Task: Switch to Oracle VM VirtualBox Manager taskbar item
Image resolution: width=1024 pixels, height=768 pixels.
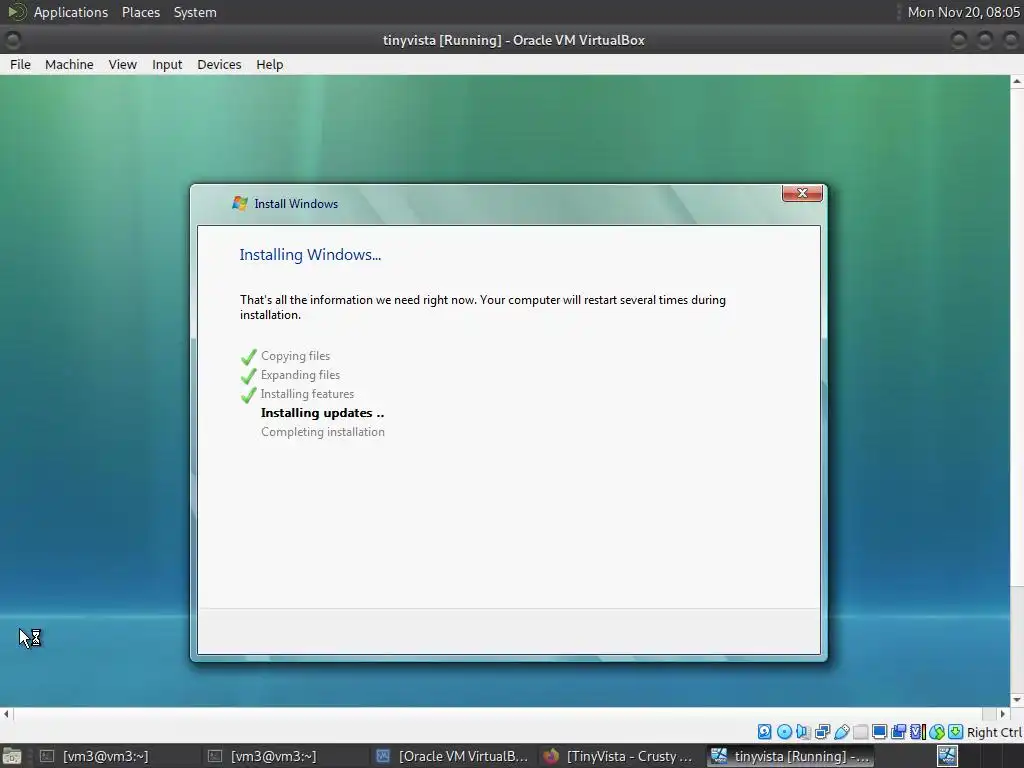Action: click(452, 756)
